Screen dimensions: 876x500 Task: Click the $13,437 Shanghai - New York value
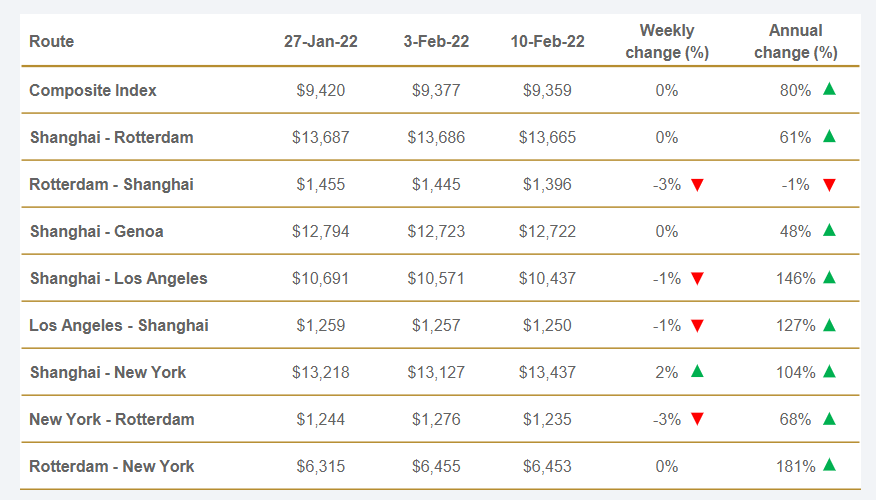tap(547, 372)
